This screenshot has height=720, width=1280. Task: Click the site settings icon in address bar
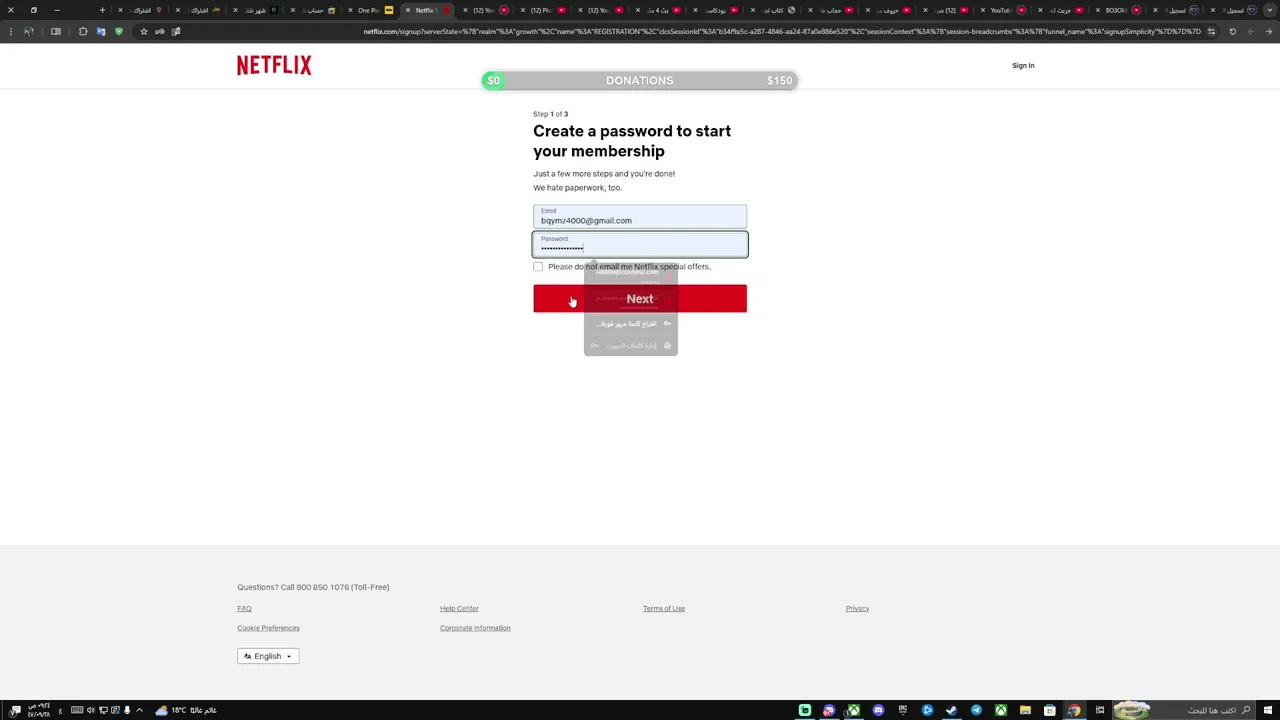pyautogui.click(x=1211, y=31)
